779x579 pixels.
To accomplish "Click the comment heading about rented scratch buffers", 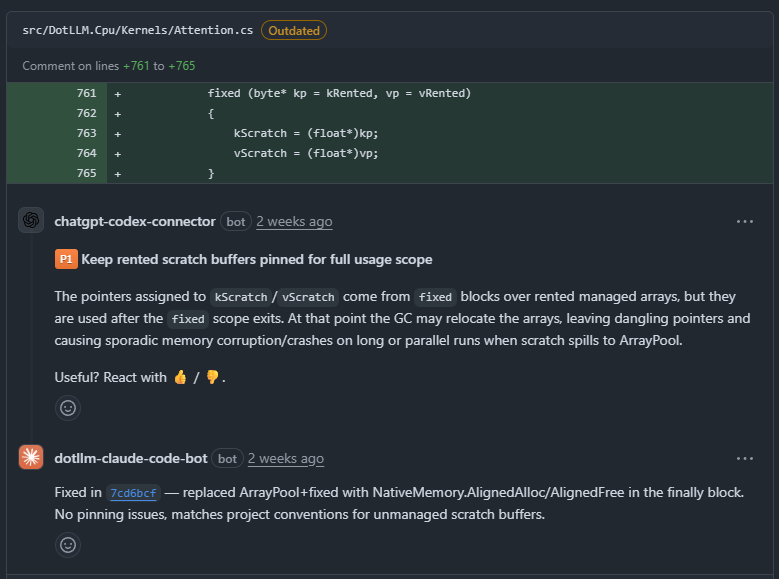I will click(x=256, y=259).
